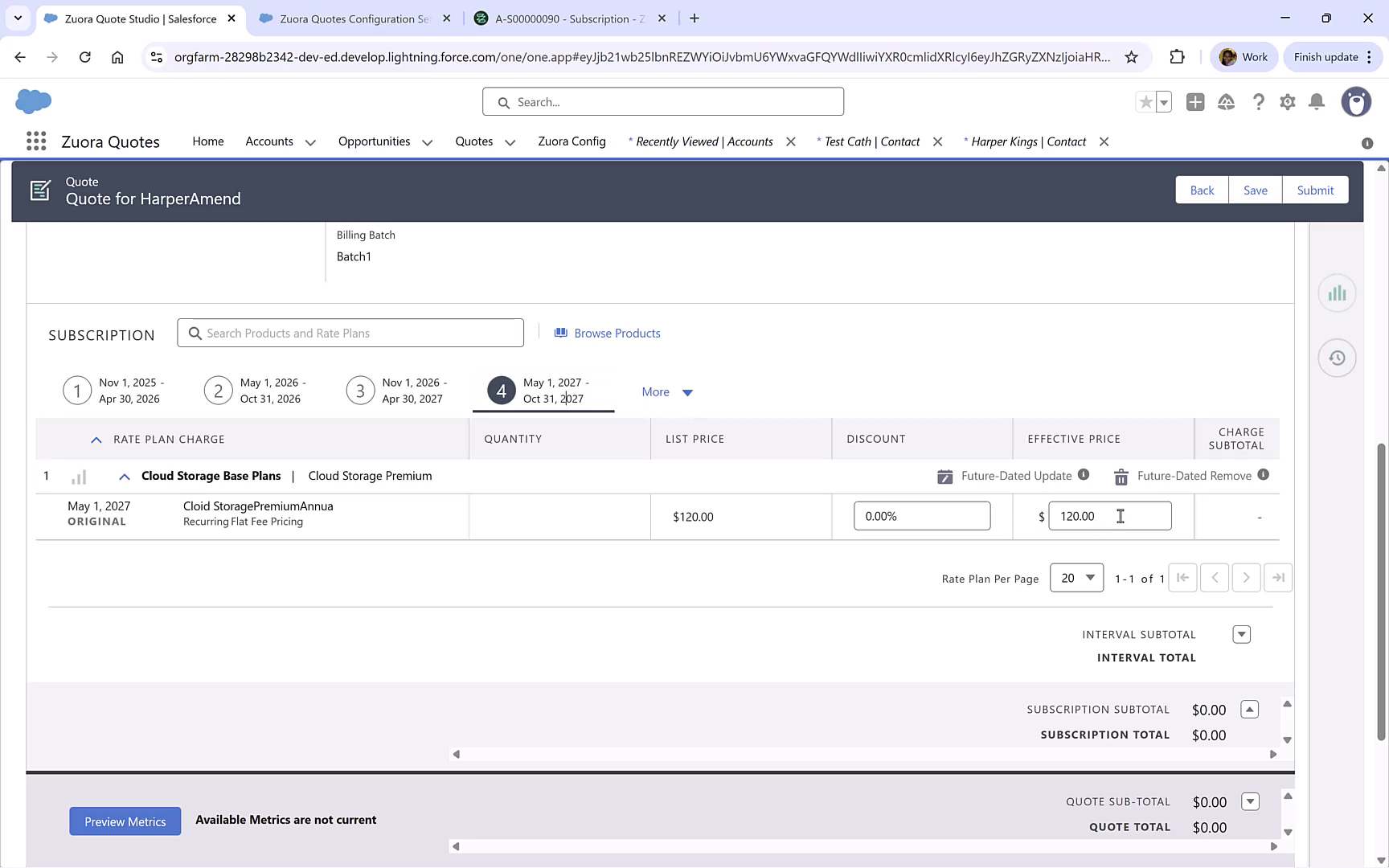Open Salesforce Setup gear
This screenshot has height=868, width=1389.
(x=1287, y=102)
